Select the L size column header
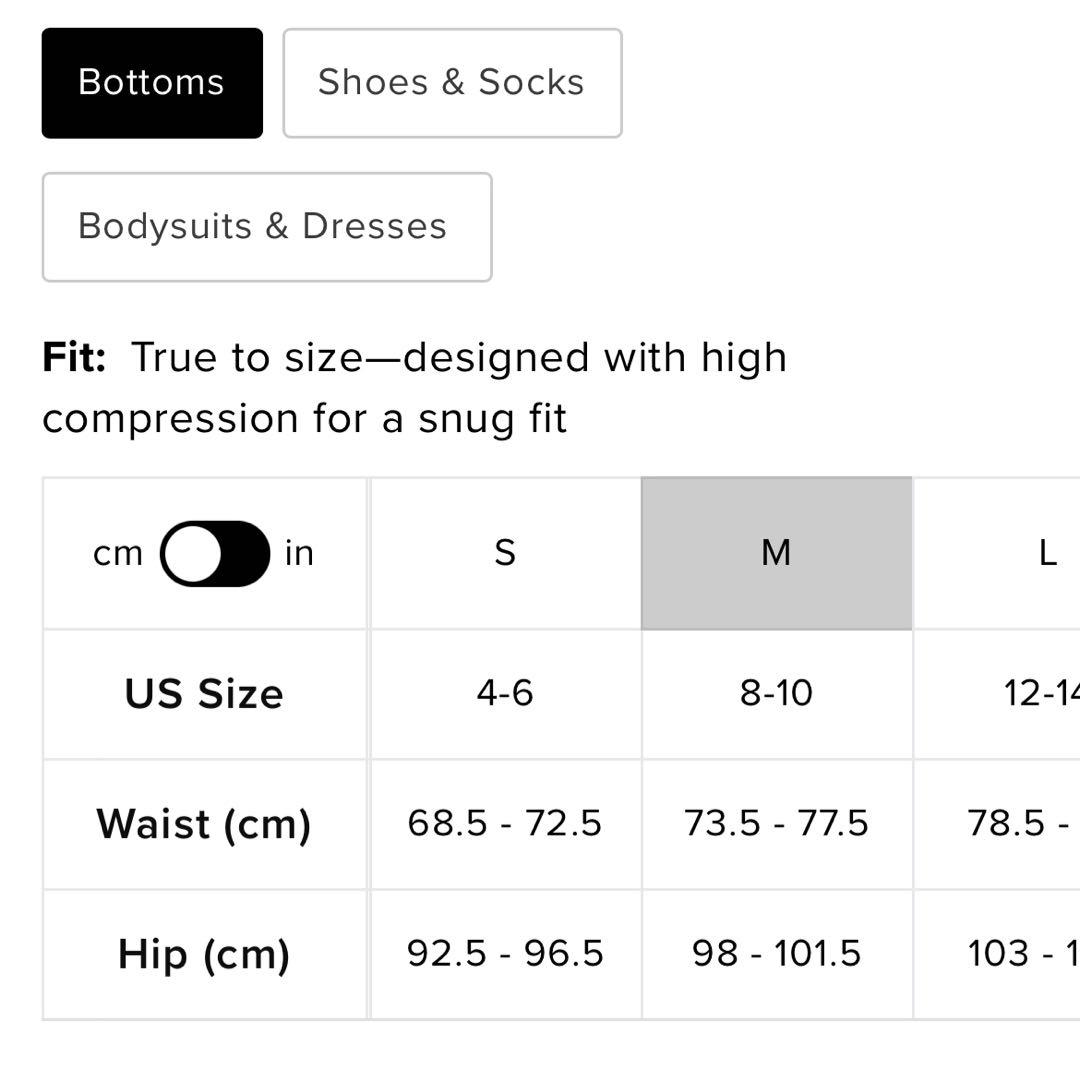Image resolution: width=1080 pixels, height=1070 pixels. (1046, 553)
